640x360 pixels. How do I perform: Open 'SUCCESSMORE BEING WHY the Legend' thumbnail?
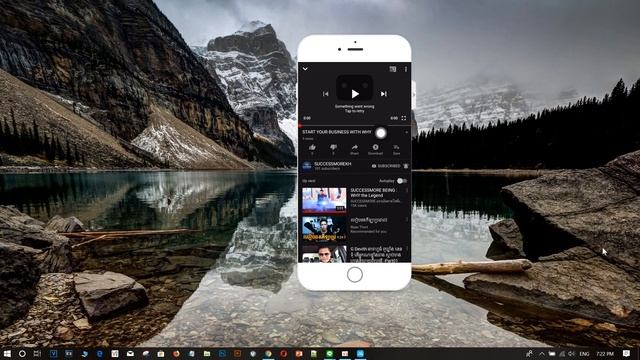(324, 200)
